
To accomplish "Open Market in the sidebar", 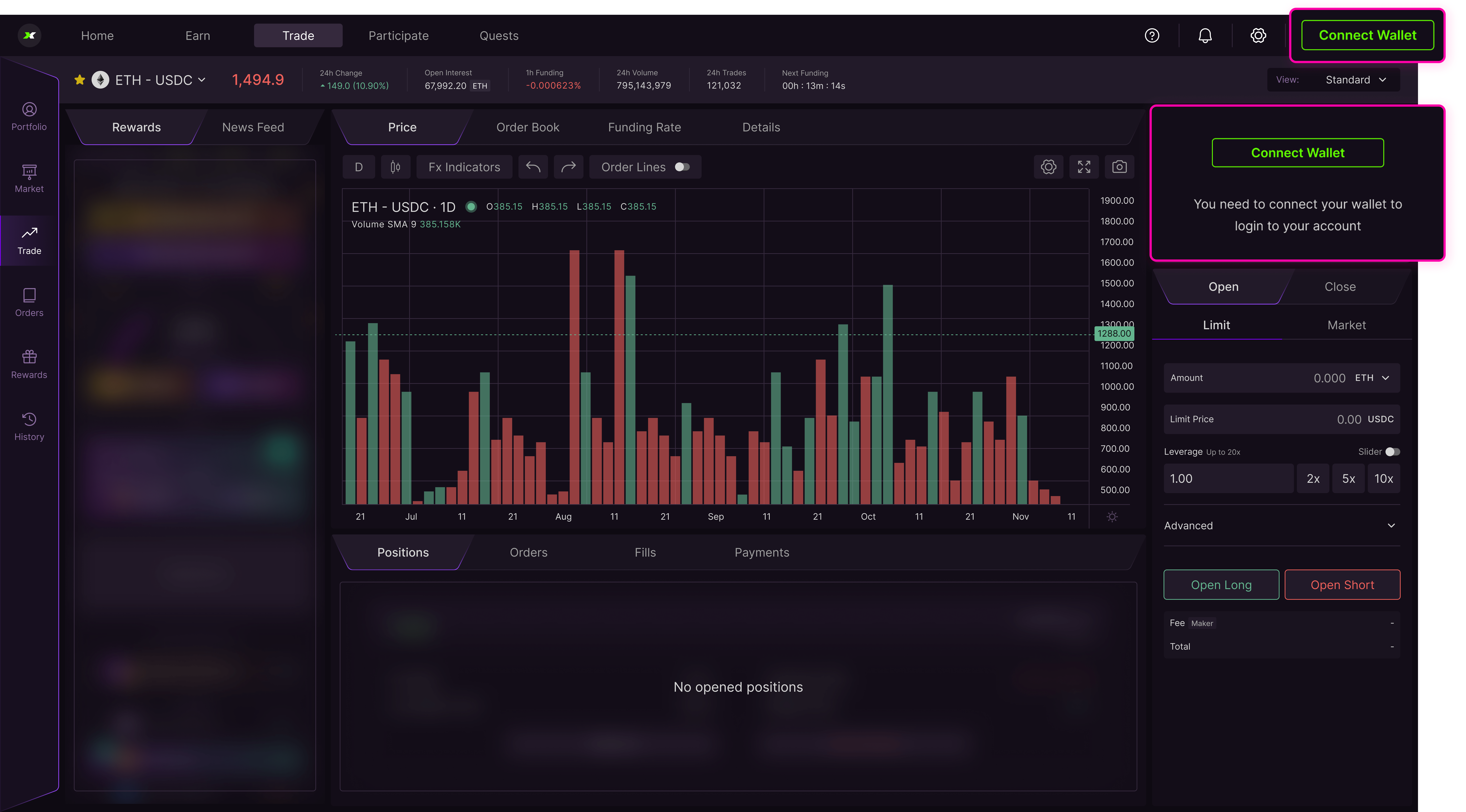I will (x=29, y=179).
